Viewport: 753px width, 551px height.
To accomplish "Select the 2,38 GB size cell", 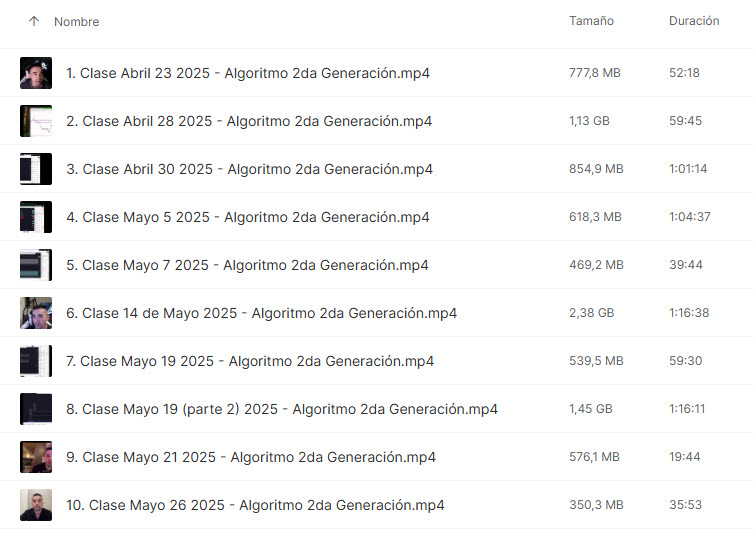I will coord(592,313).
